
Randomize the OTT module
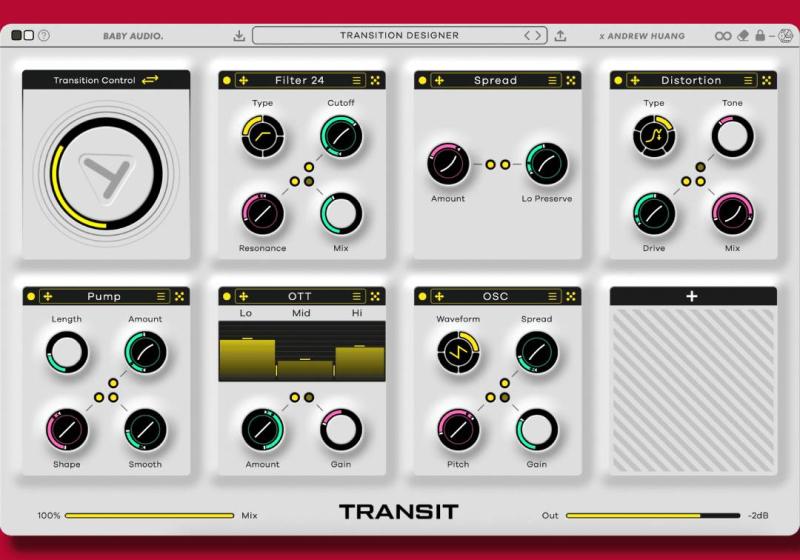click(375, 296)
